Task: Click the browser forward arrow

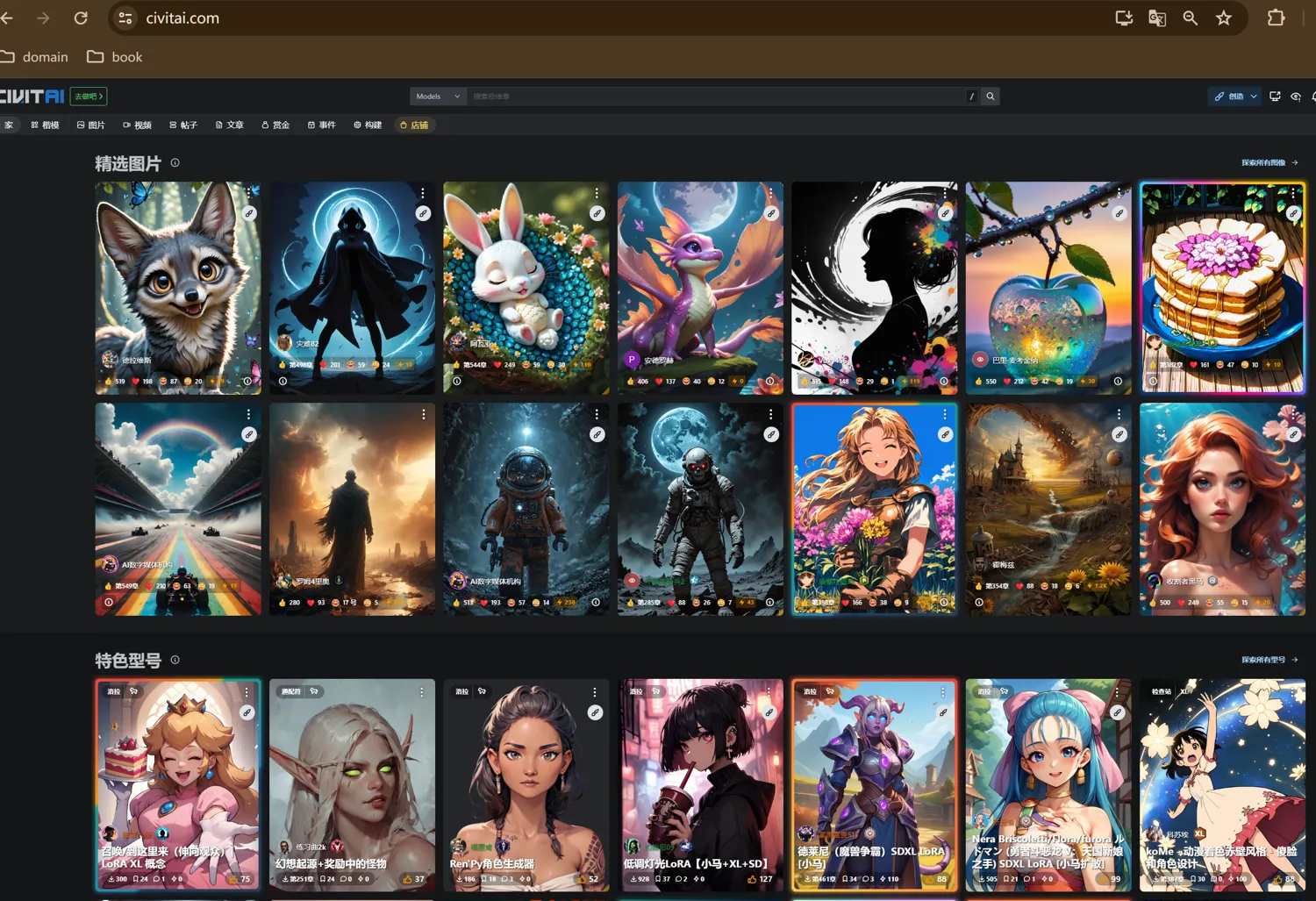Action: [43, 18]
